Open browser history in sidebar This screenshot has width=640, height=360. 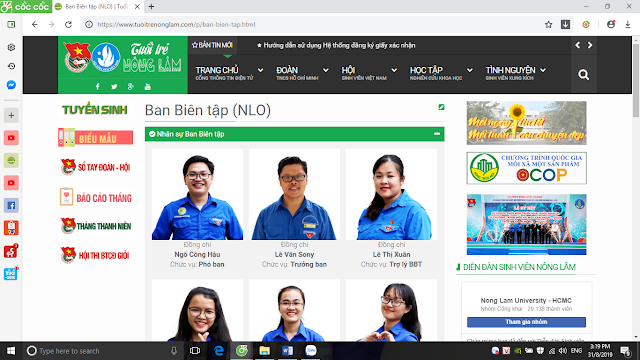click(11, 66)
